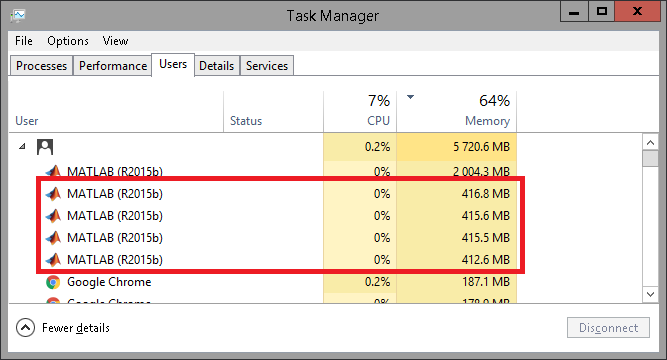The height and width of the screenshot is (360, 667).
Task: Switch to the Performance tab
Action: click(113, 66)
